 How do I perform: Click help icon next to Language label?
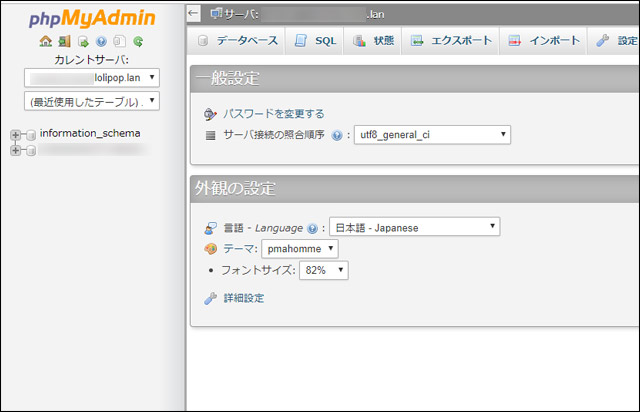[x=312, y=228]
